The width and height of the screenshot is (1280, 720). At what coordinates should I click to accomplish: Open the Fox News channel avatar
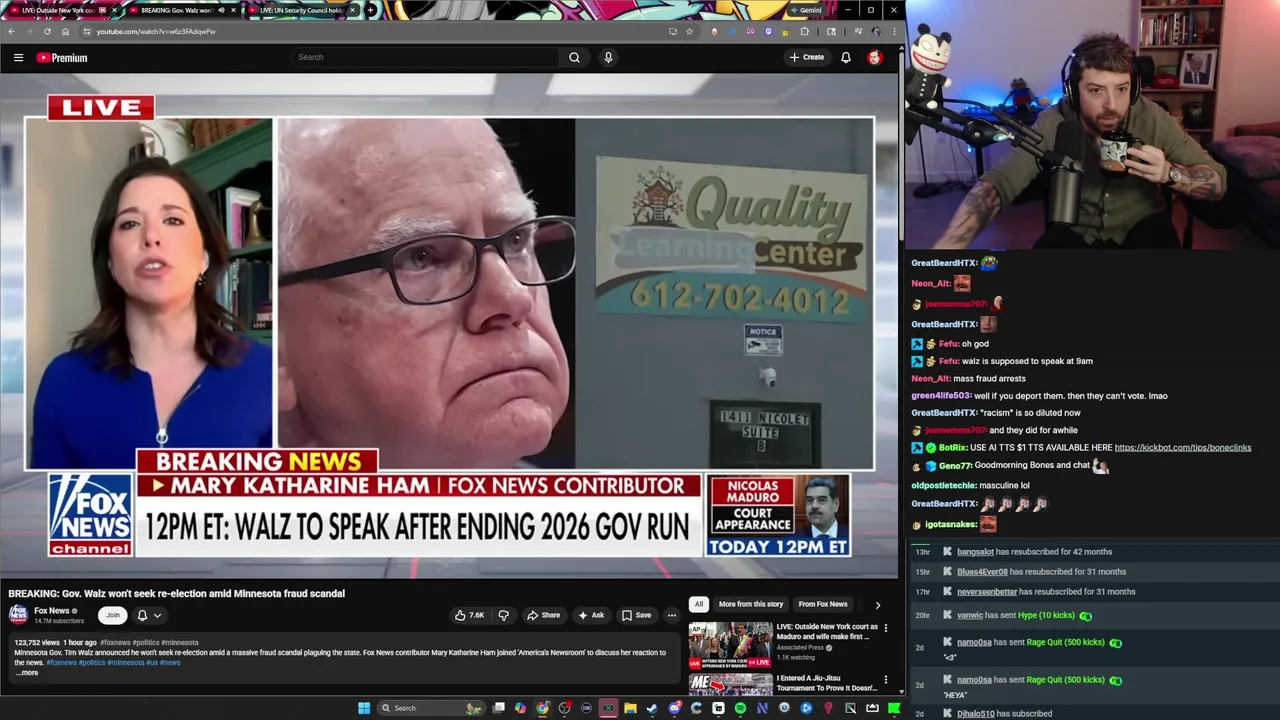click(18, 614)
